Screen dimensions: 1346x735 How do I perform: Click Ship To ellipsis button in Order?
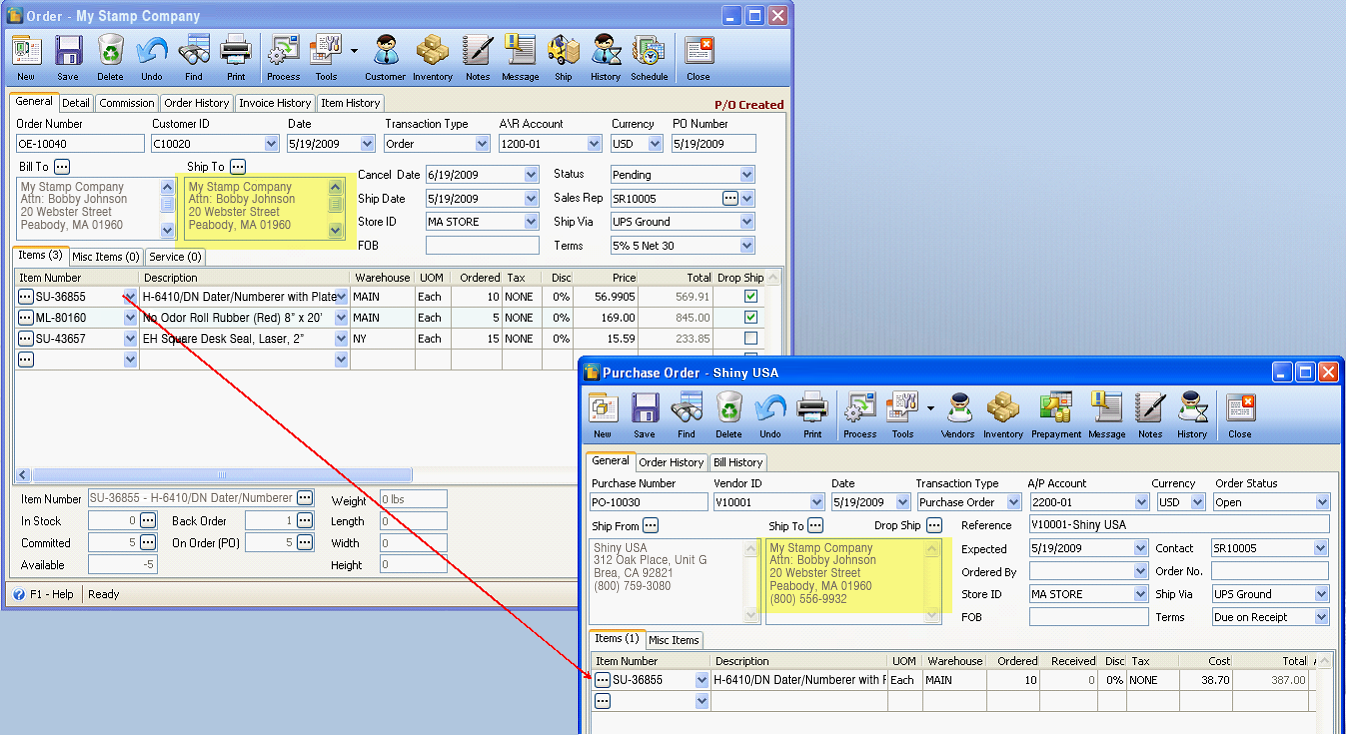[x=238, y=167]
